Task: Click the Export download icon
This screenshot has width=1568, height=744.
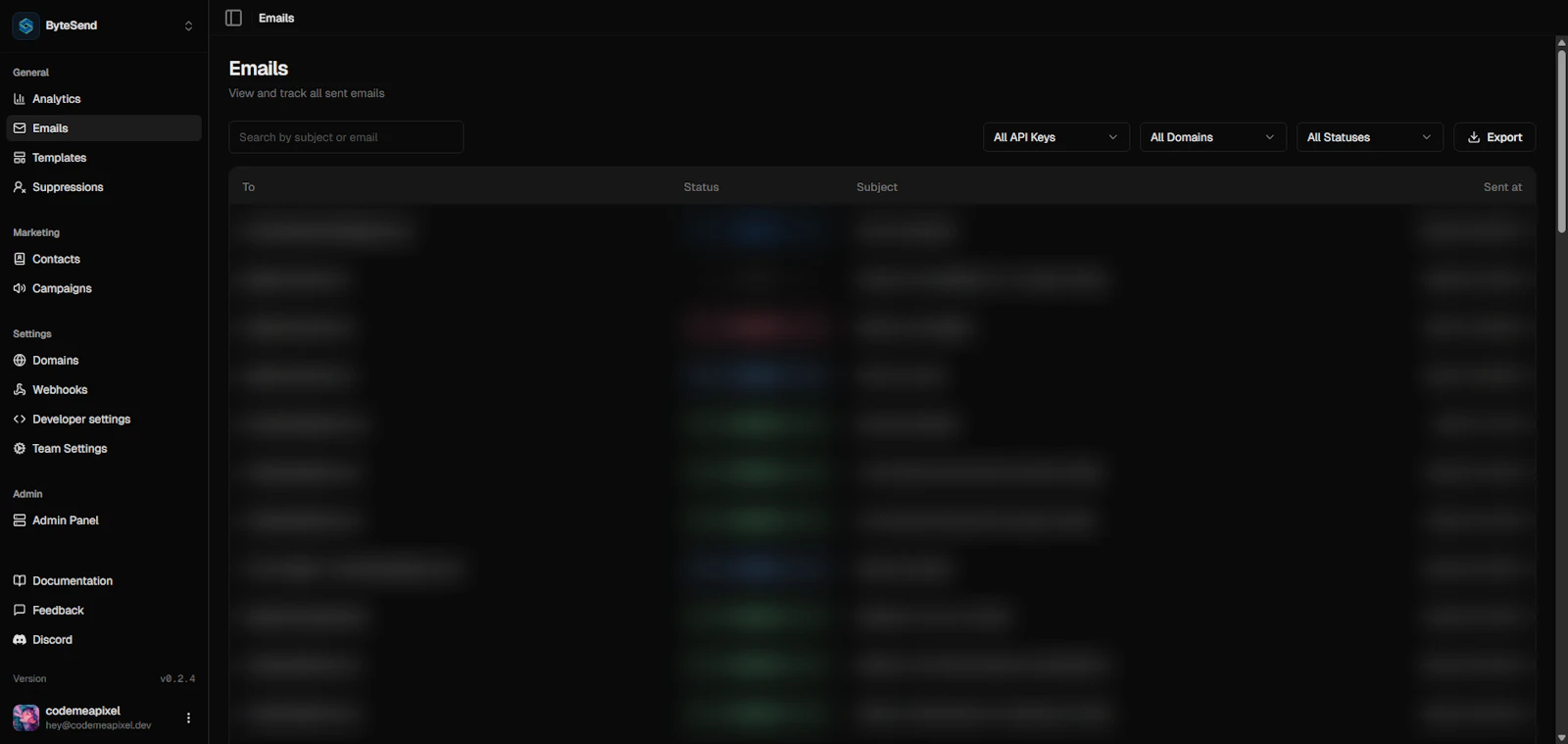Action: [x=1474, y=137]
